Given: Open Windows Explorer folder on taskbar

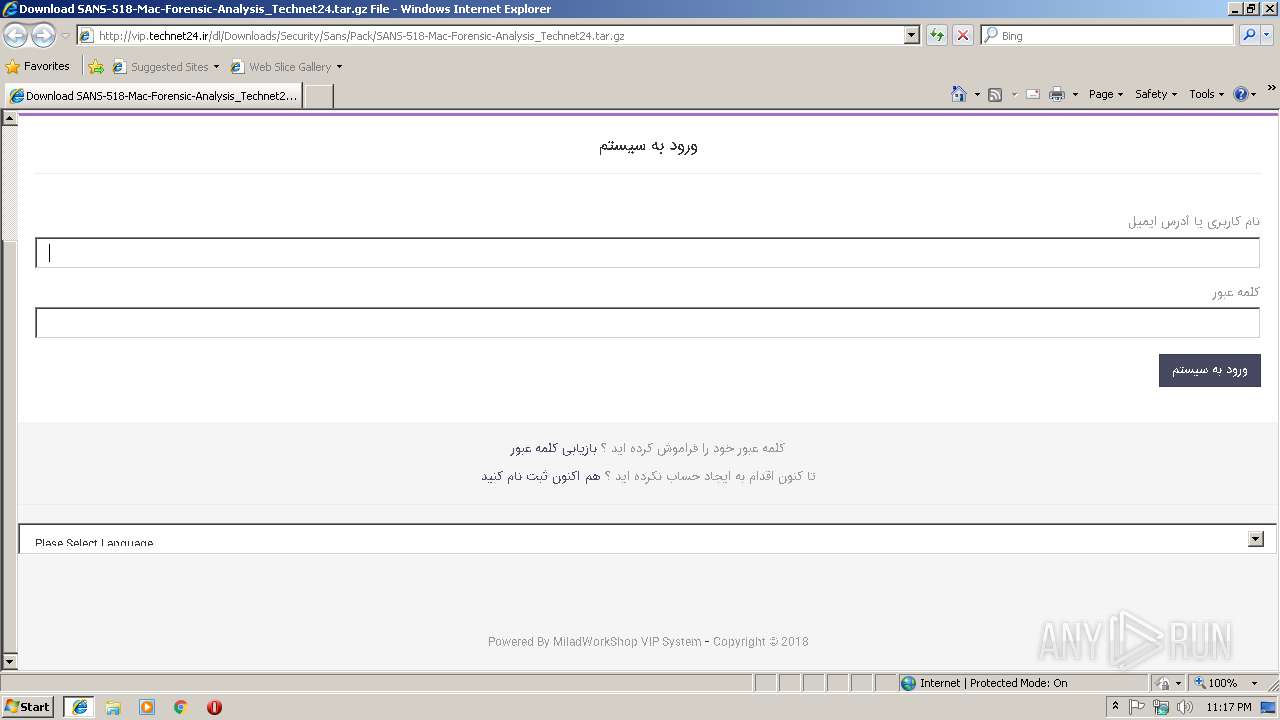Looking at the screenshot, I should coord(113,707).
